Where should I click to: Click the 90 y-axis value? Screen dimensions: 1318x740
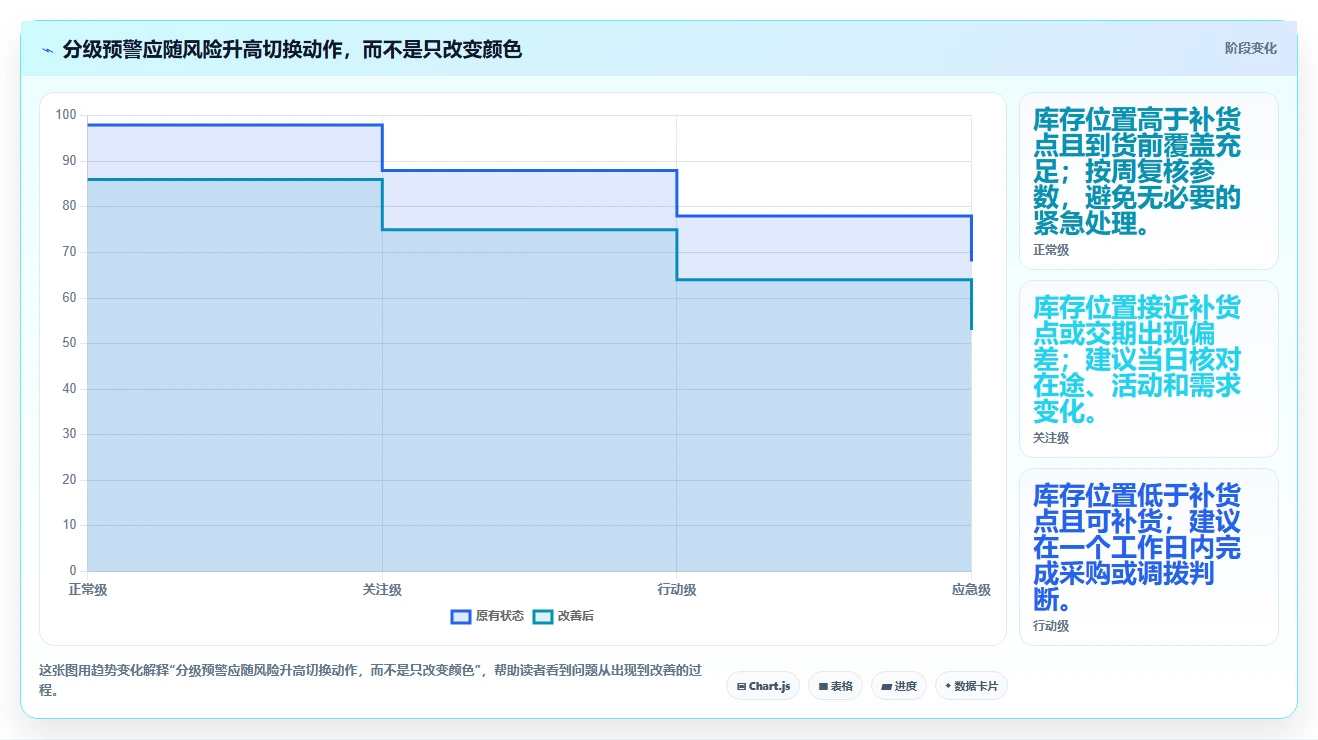(x=69, y=160)
